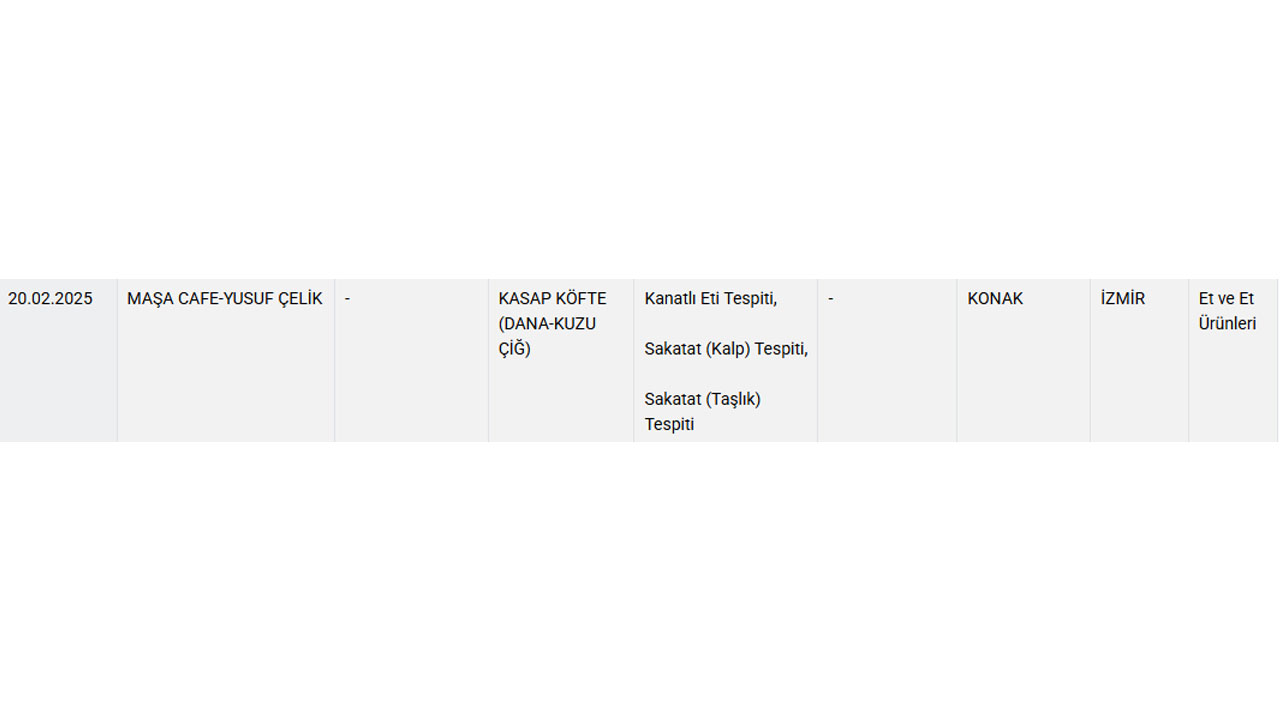Image resolution: width=1280 pixels, height=720 pixels.
Task: Click the ÇİĞ) text in product cell
Action: click(x=514, y=348)
